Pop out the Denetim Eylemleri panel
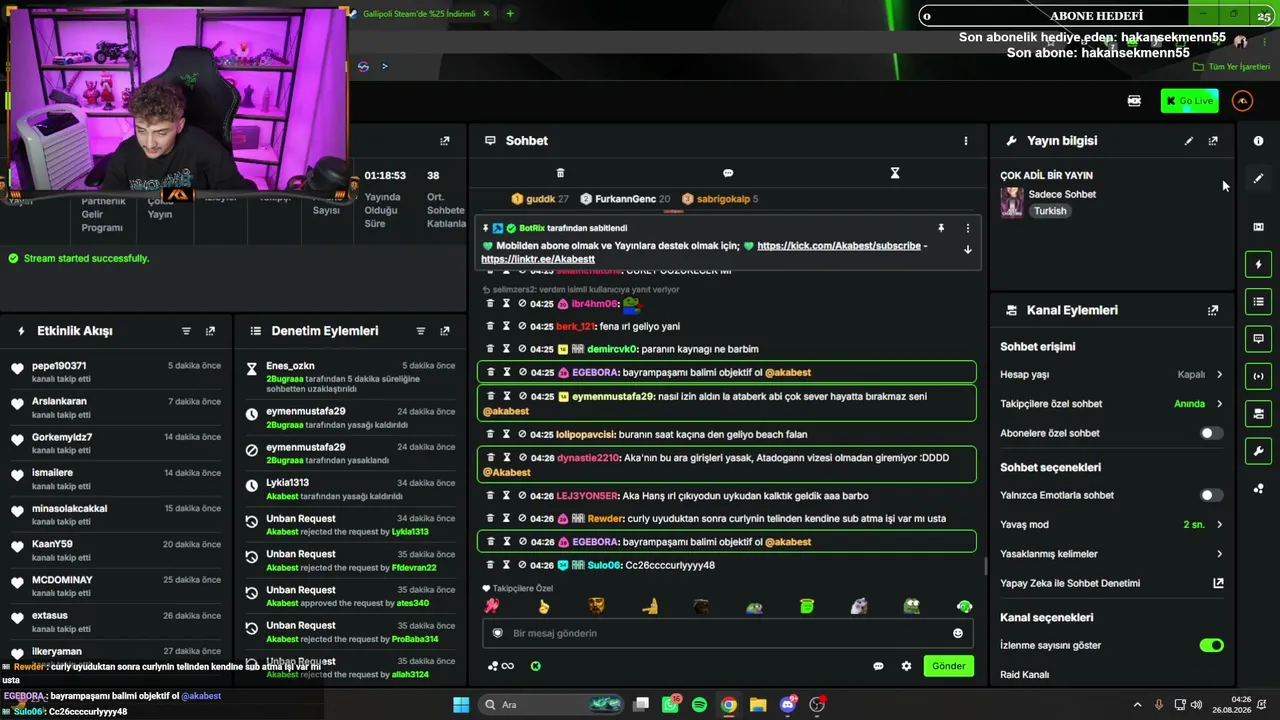This screenshot has width=1280, height=720. 445,331
